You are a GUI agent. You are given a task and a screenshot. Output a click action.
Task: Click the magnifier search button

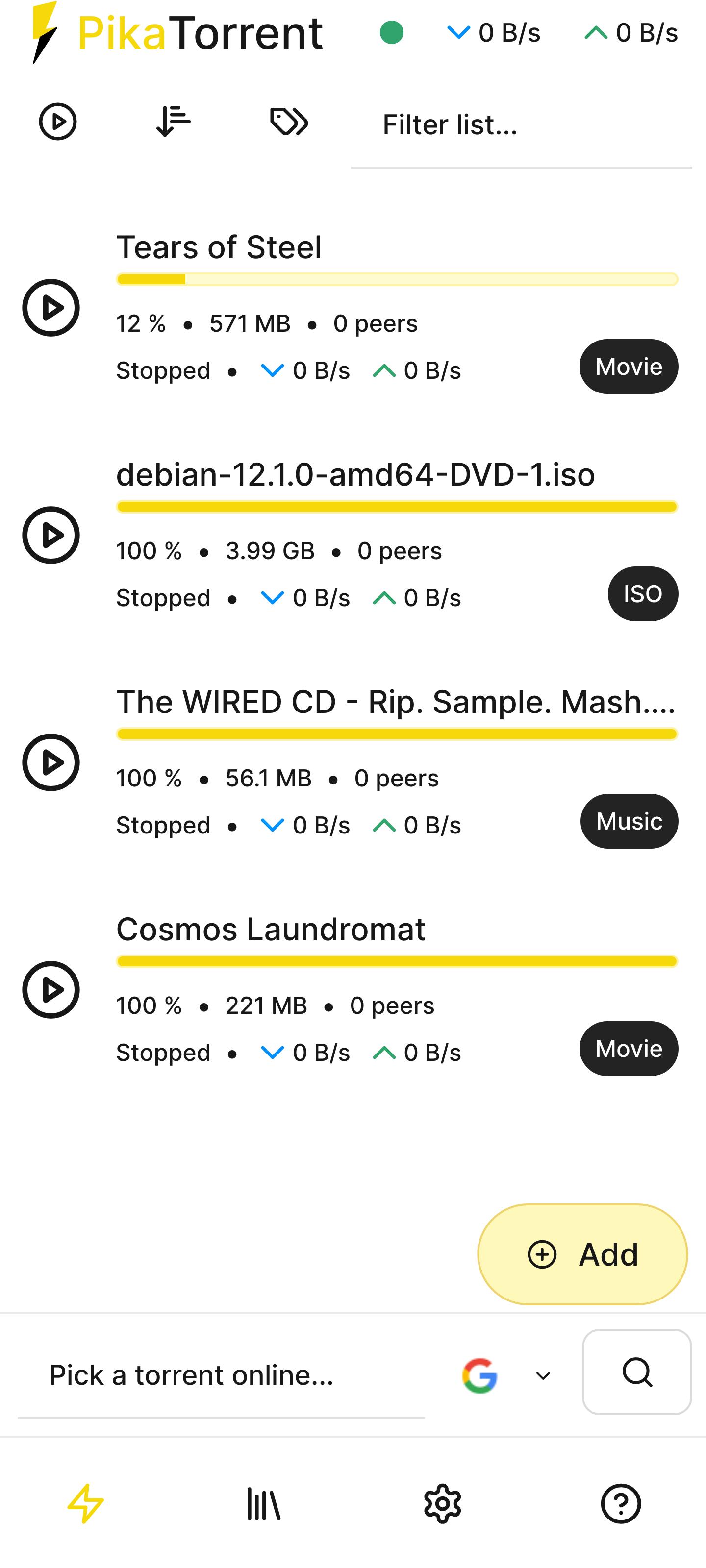click(x=636, y=1372)
